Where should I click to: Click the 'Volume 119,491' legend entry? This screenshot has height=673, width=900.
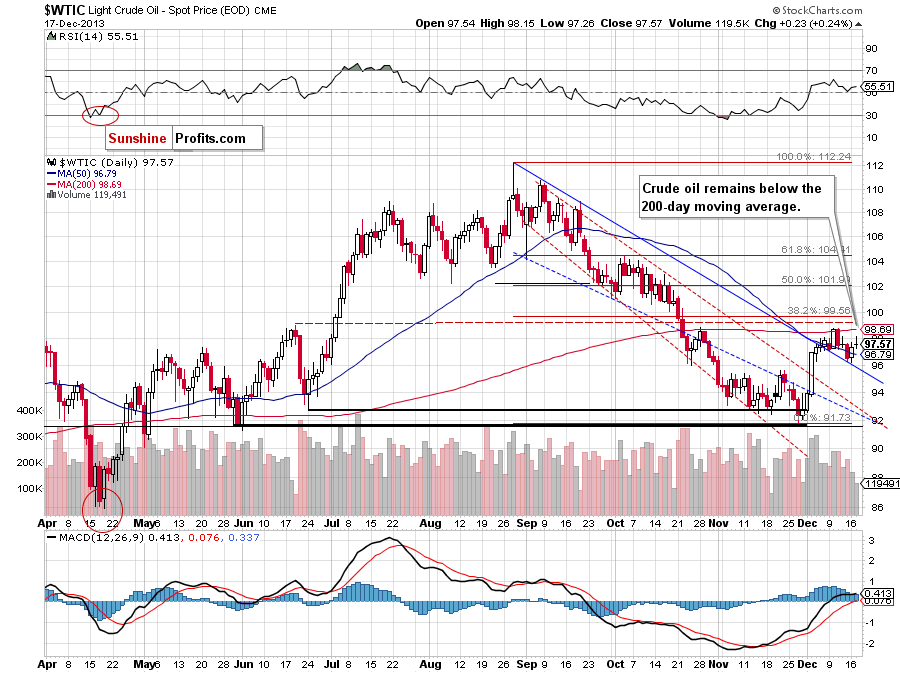coord(92,194)
